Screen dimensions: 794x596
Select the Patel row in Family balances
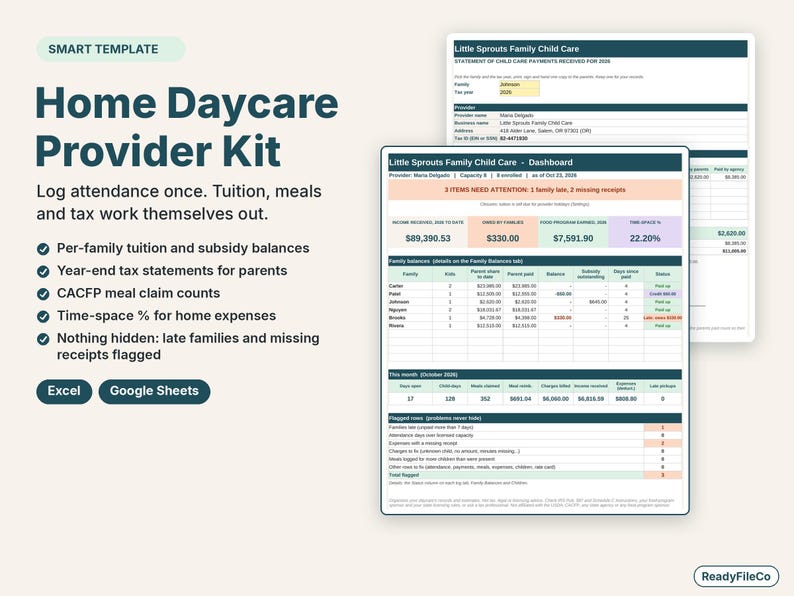(x=535, y=294)
